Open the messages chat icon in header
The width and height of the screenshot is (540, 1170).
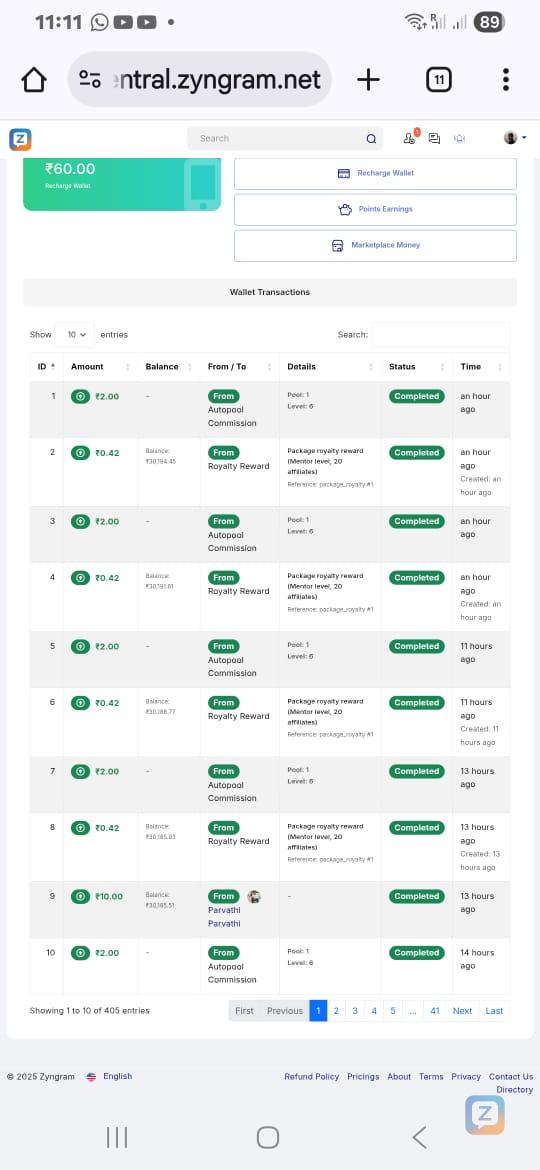tap(435, 139)
